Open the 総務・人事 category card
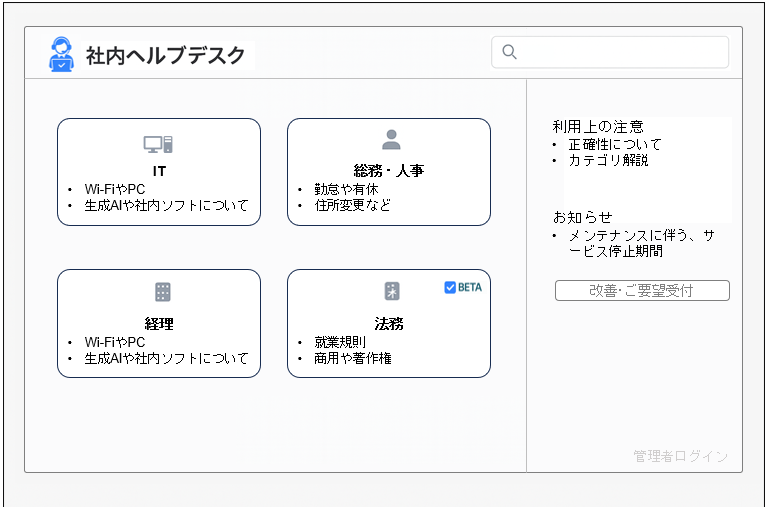 [x=389, y=171]
